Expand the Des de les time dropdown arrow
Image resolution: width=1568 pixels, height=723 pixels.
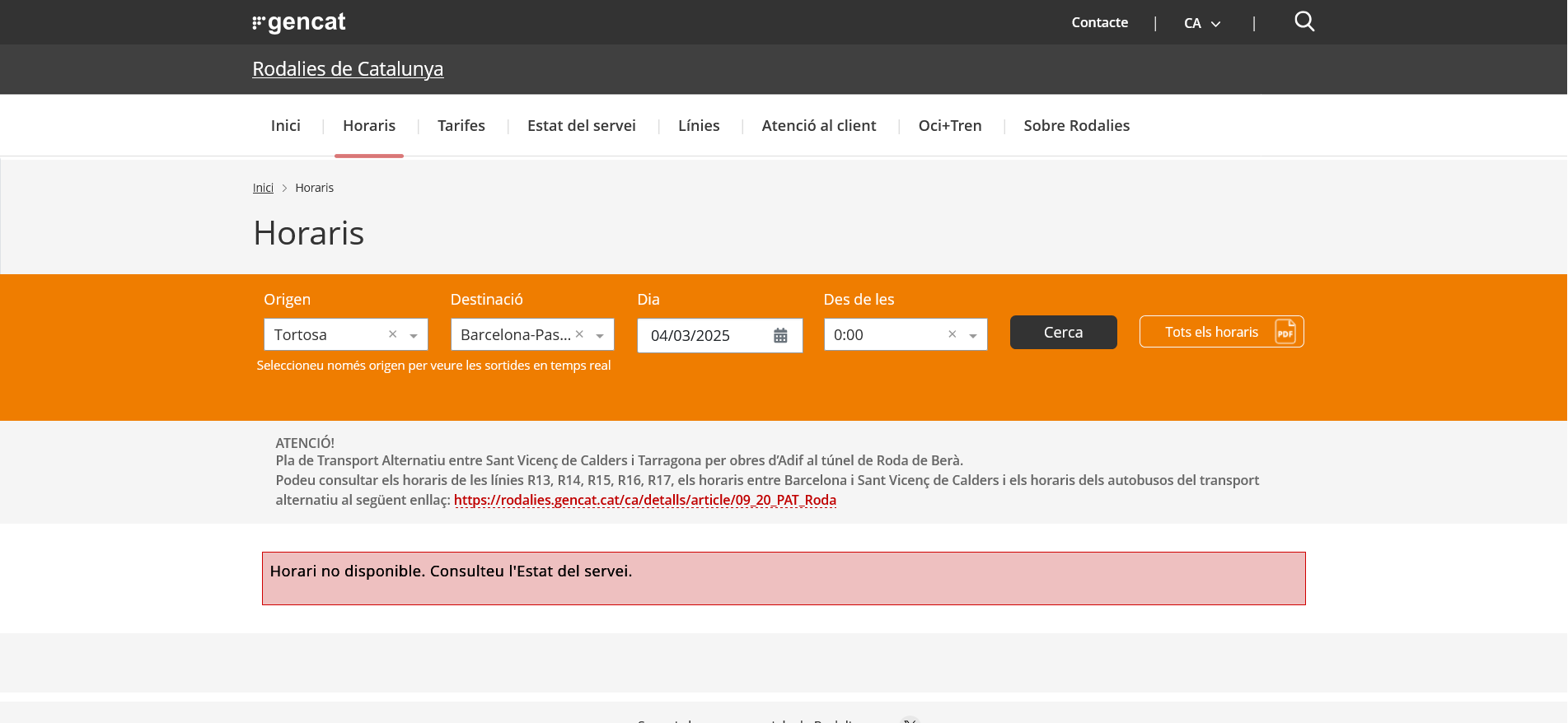pos(973,335)
